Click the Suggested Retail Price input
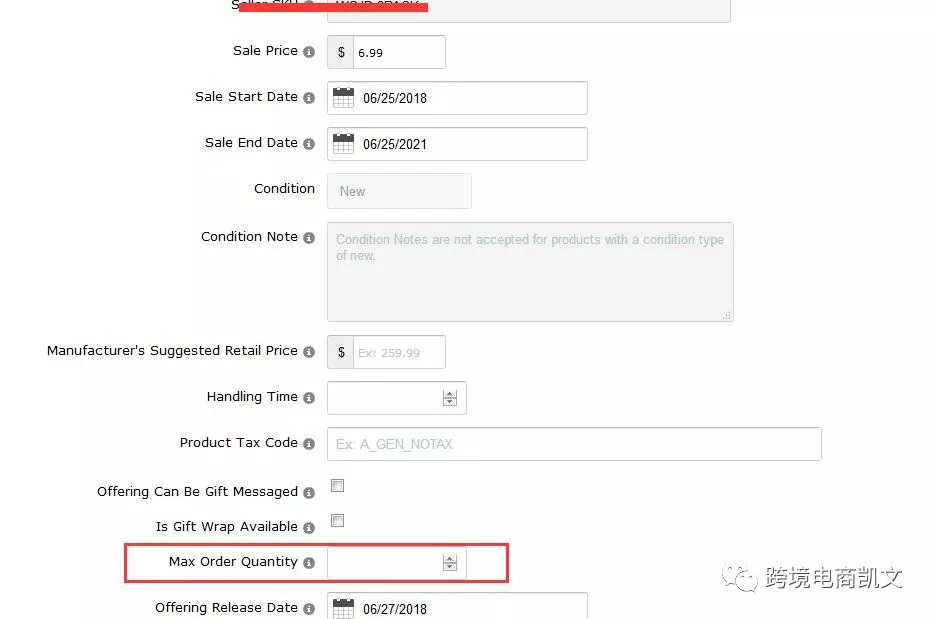Screen dimensions: 933x619 (398, 352)
